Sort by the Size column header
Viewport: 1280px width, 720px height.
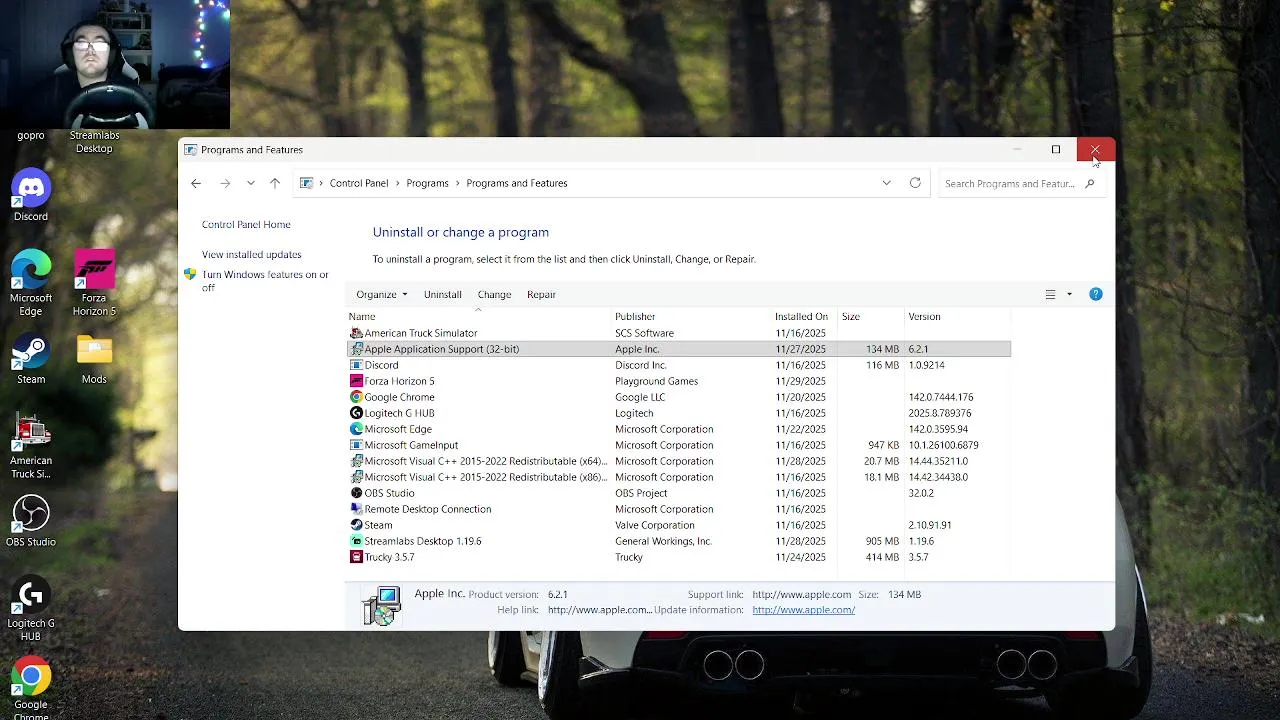(870, 316)
